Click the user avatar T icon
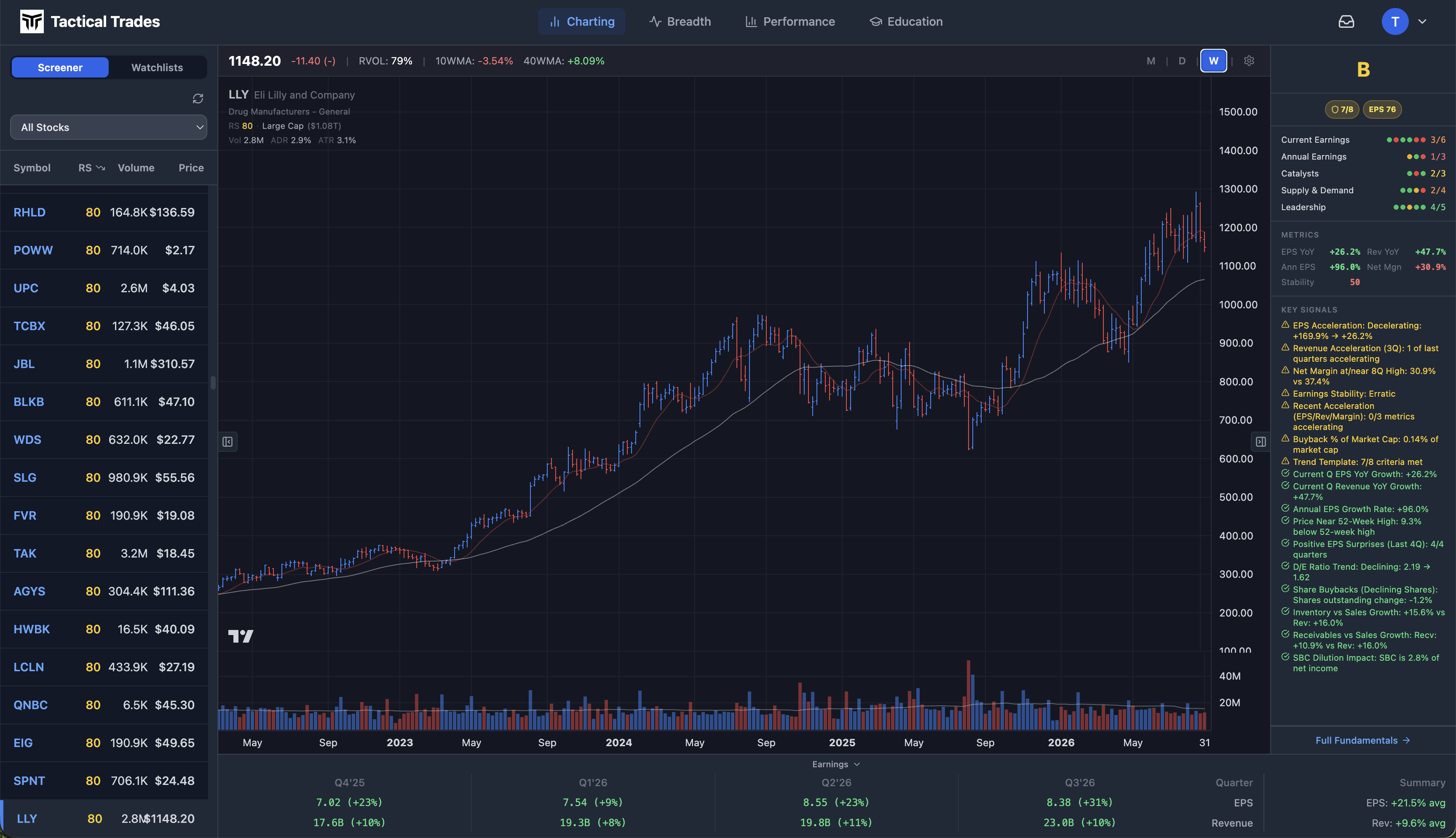 point(1395,22)
